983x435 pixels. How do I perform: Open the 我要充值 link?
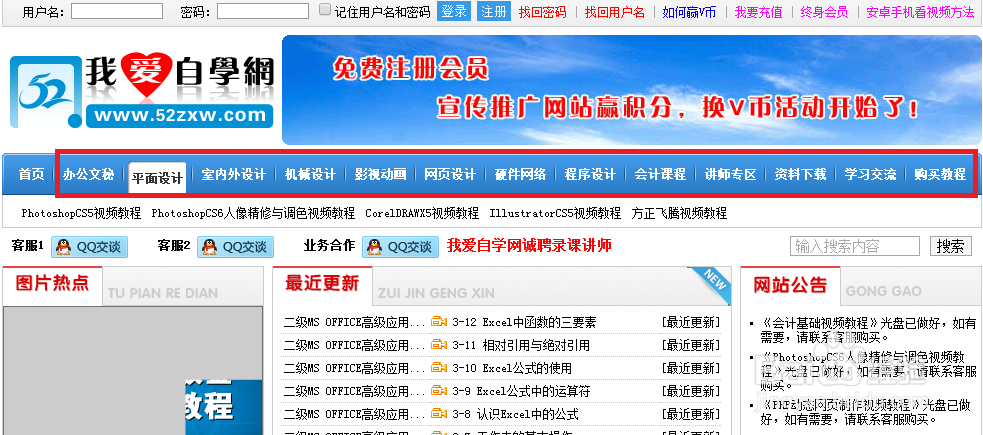coord(759,12)
